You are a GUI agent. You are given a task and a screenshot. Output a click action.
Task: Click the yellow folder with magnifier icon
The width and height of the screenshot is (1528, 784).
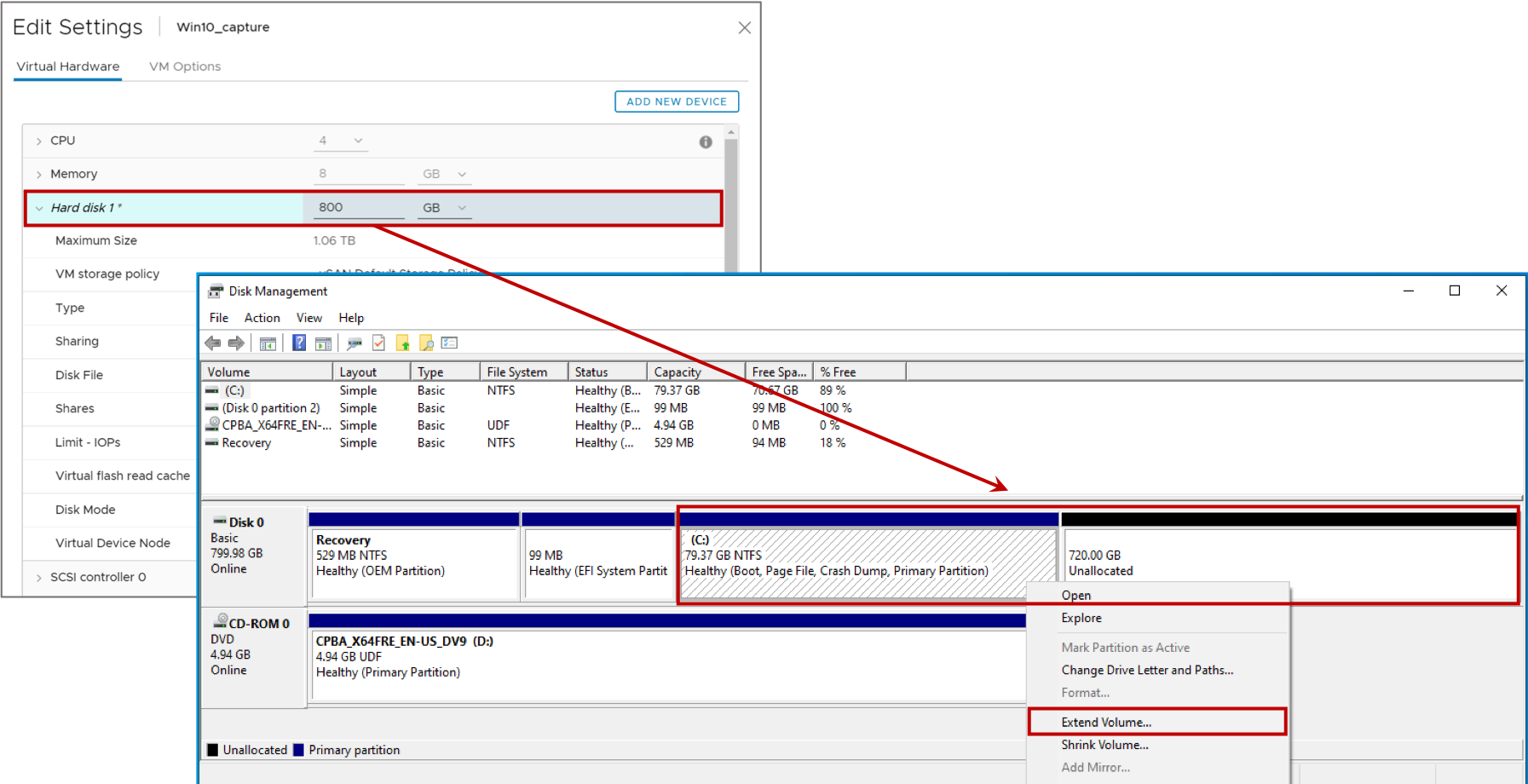click(x=426, y=343)
